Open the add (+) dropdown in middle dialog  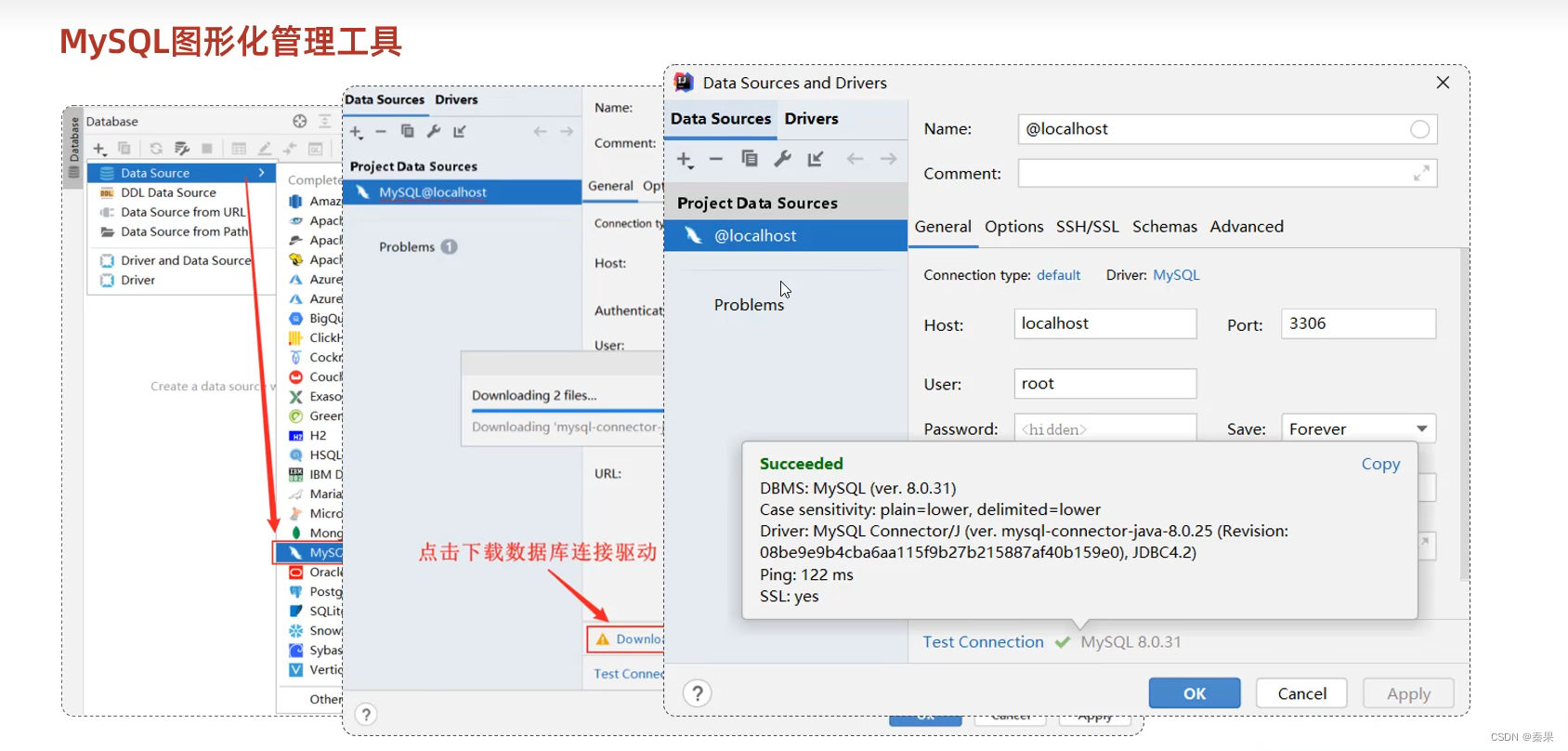(x=357, y=132)
